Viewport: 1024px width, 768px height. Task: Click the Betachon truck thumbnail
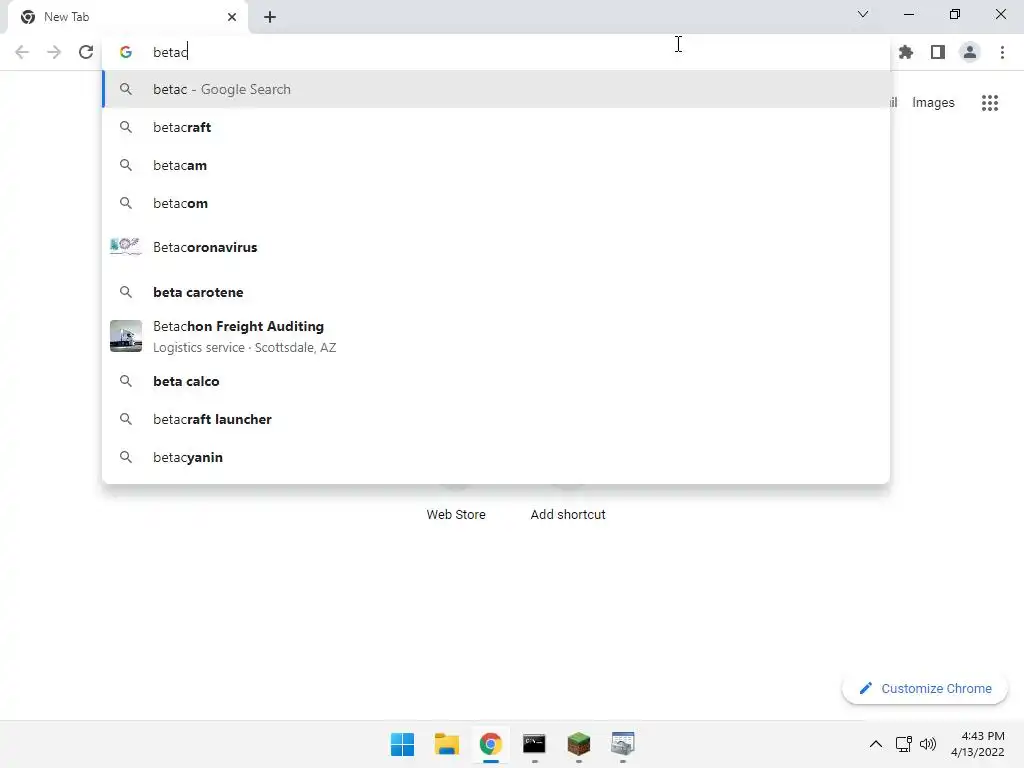[126, 336]
